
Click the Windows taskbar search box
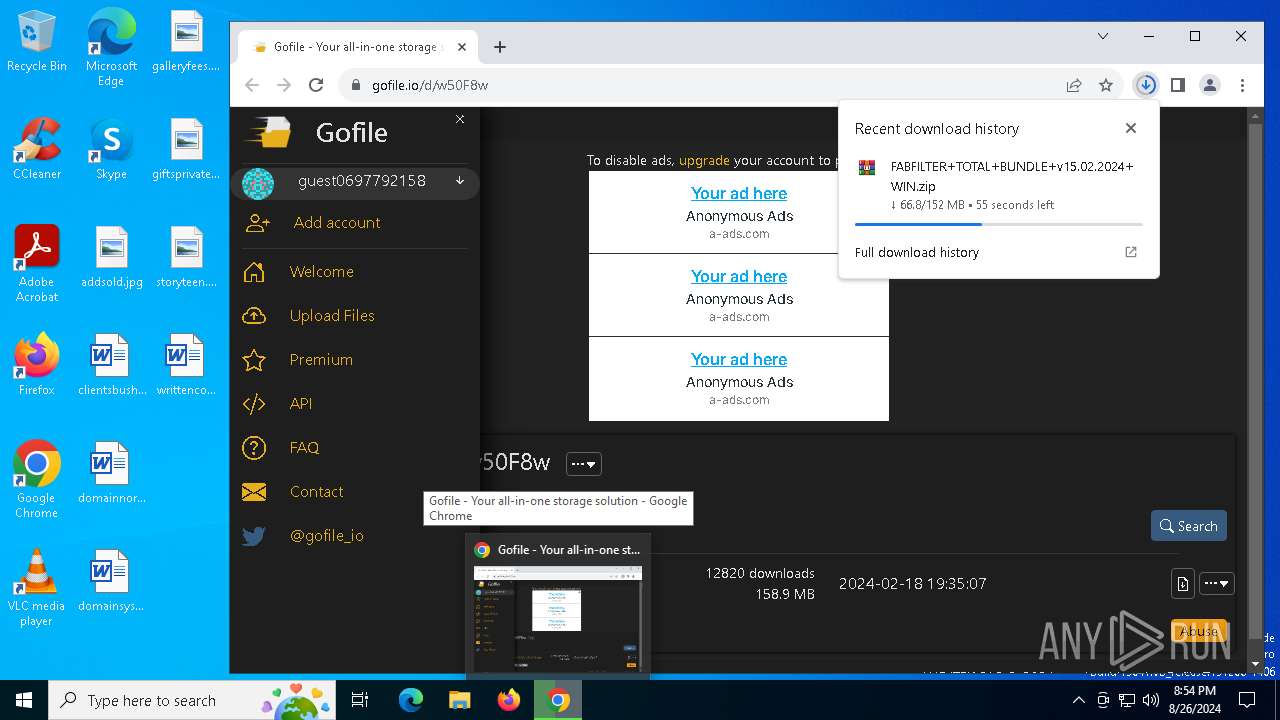[x=190, y=700]
